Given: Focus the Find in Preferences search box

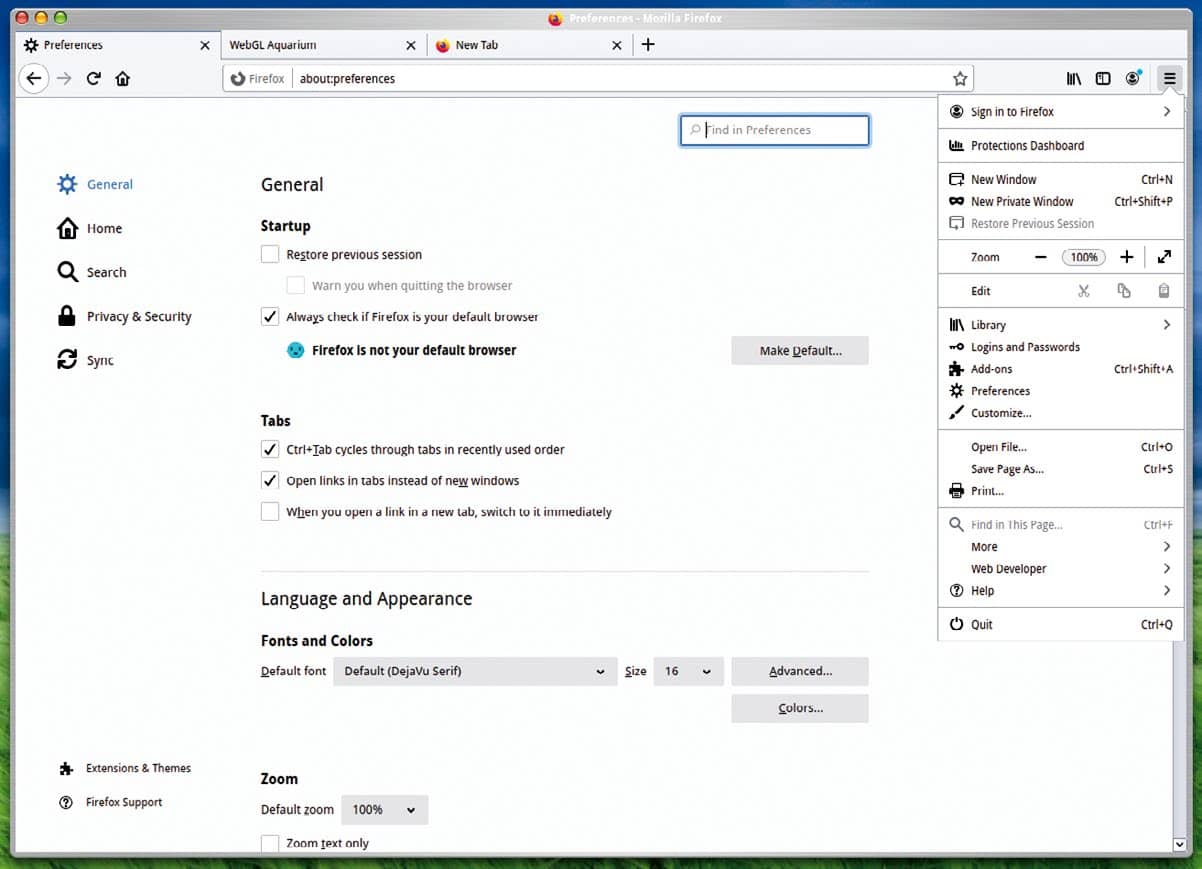Looking at the screenshot, I should point(775,130).
